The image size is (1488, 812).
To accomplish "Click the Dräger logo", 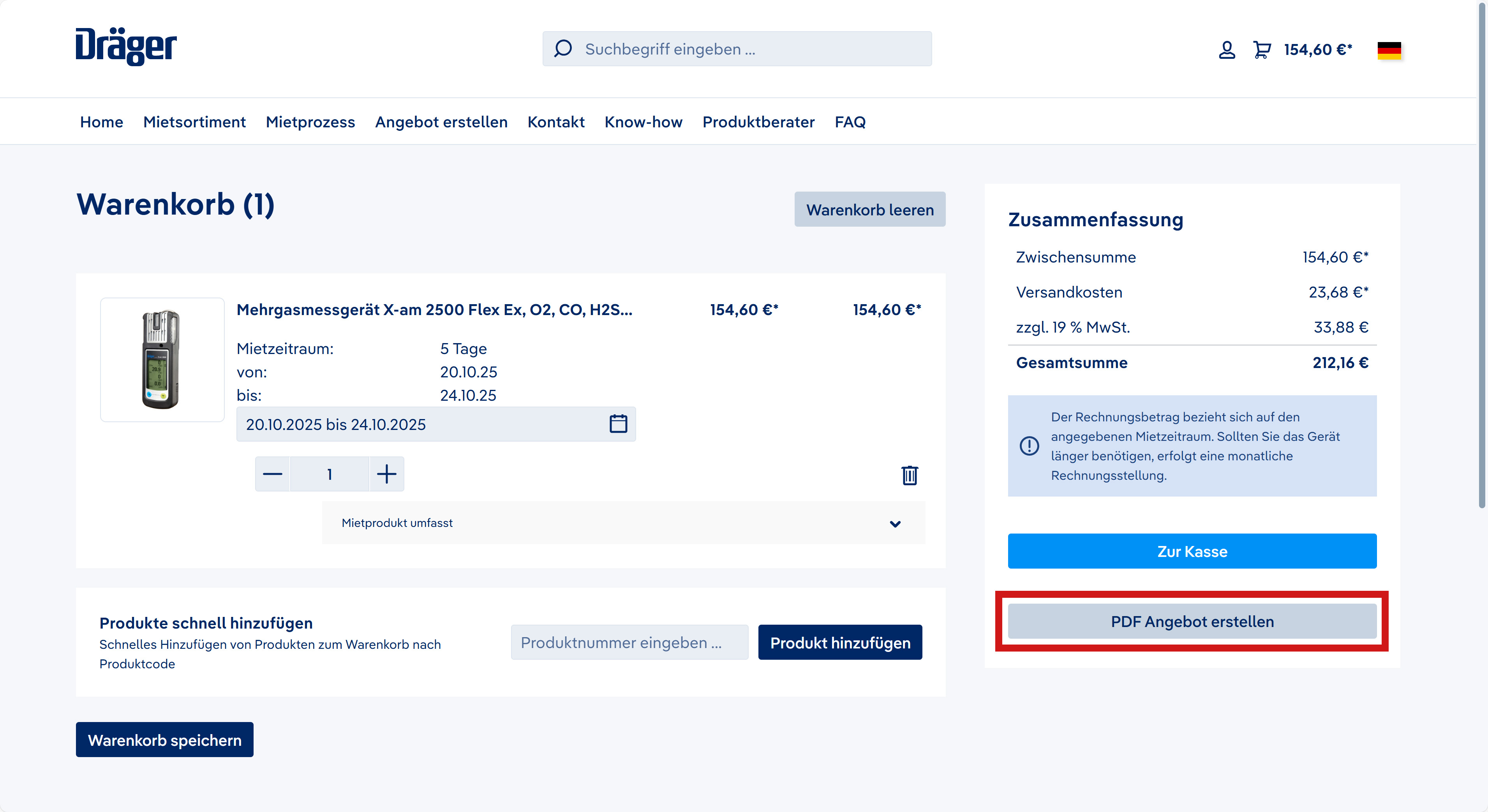I will (x=126, y=46).
